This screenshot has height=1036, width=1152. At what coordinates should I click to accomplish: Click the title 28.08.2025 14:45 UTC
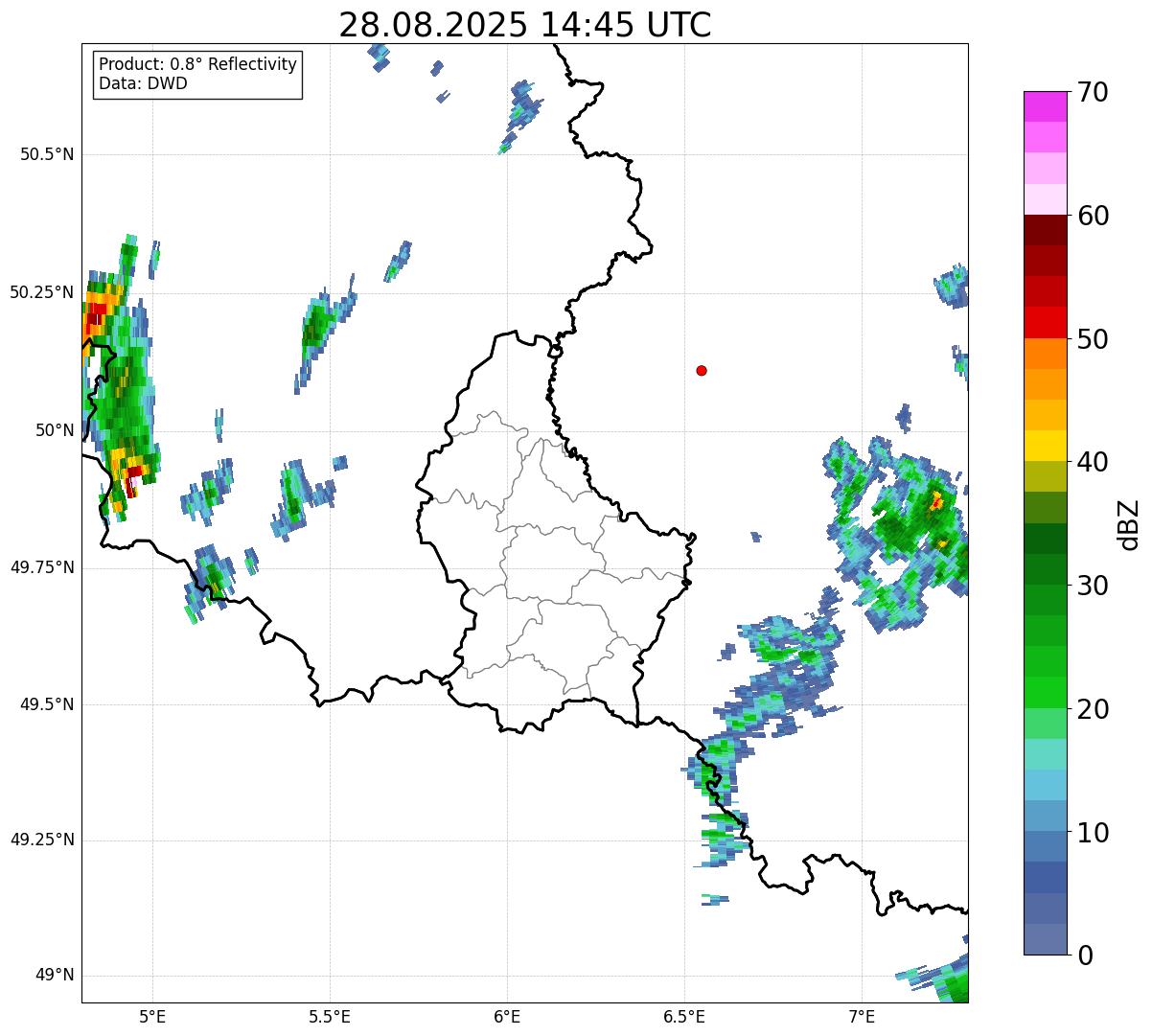[525, 24]
